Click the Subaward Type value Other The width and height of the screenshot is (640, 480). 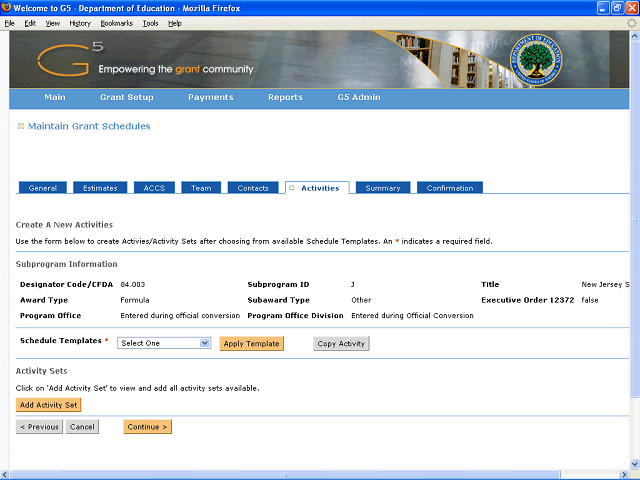tap(361, 300)
